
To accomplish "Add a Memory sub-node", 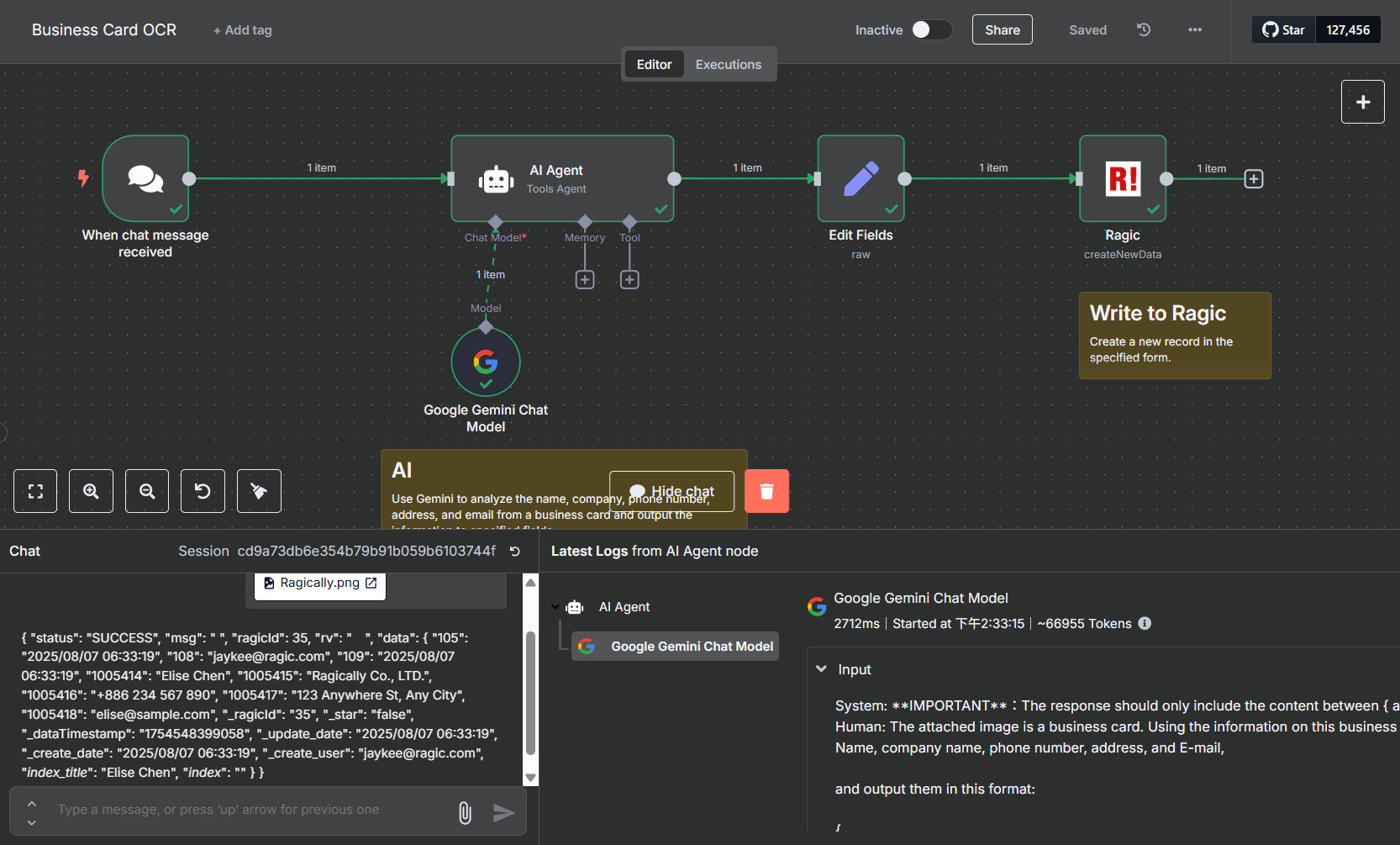I will pos(585,279).
